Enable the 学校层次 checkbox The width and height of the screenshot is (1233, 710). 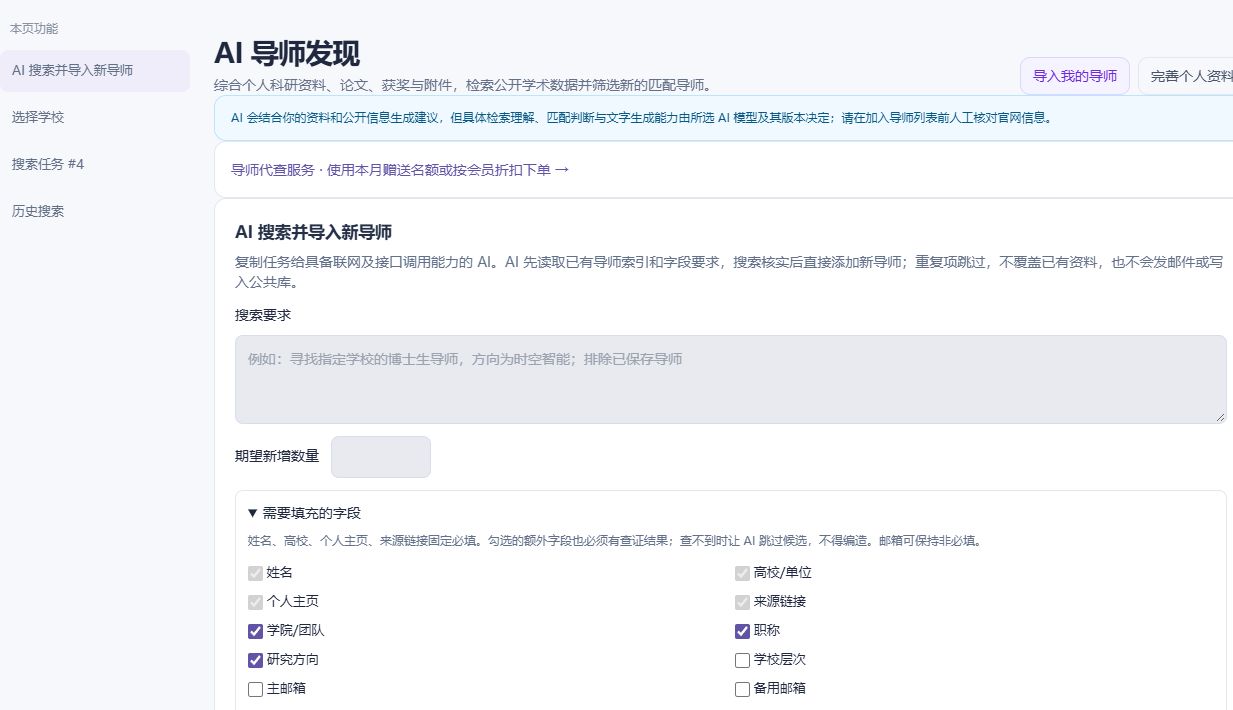click(742, 660)
